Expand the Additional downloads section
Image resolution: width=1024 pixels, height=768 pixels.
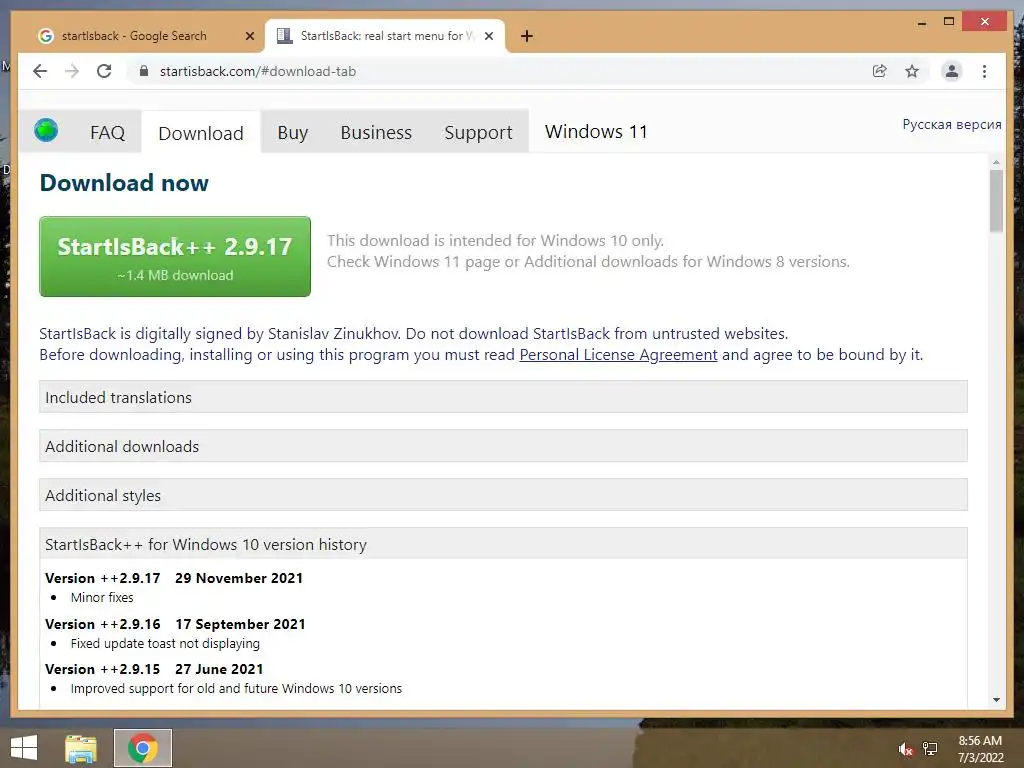click(x=504, y=446)
